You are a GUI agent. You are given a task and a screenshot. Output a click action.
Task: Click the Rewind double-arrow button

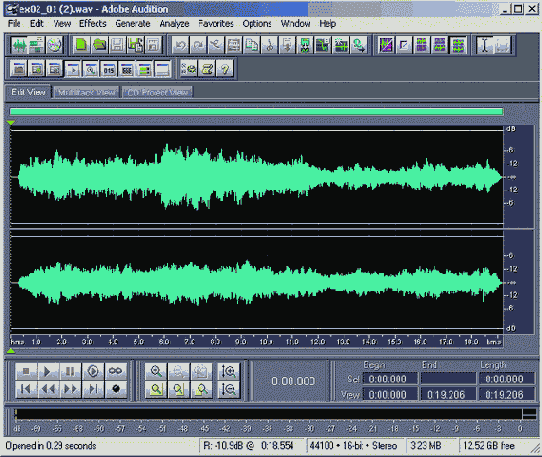(48, 389)
